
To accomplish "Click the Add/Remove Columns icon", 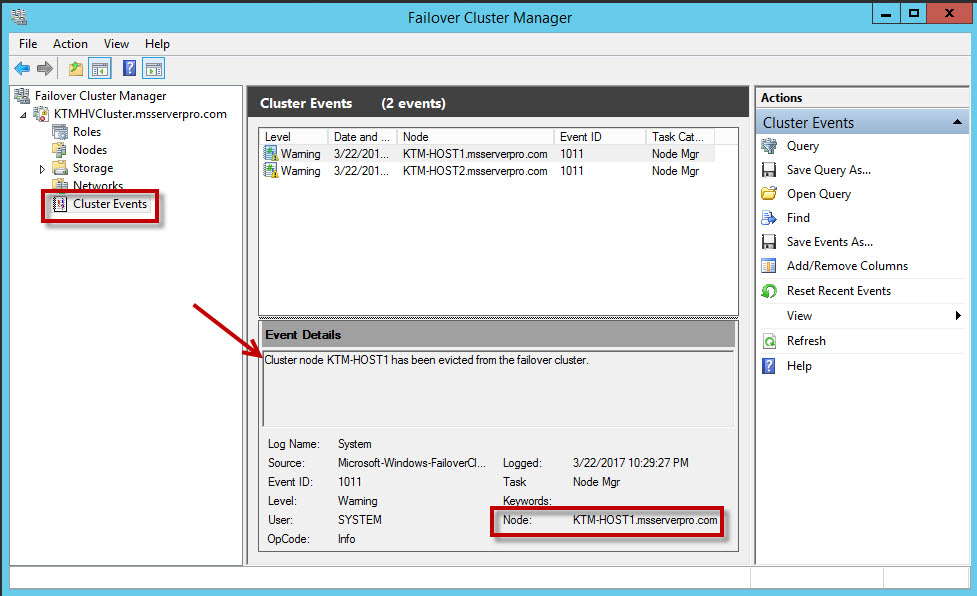I will click(x=769, y=266).
